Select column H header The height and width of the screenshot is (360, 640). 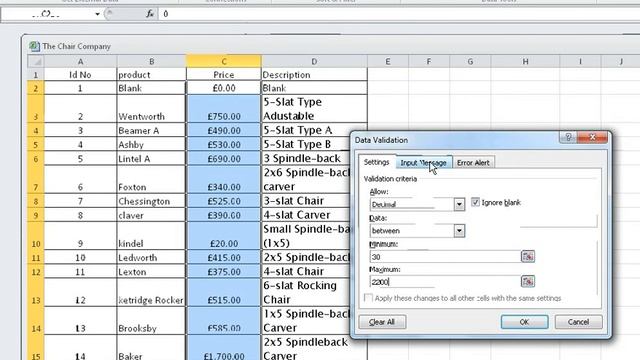coord(525,61)
